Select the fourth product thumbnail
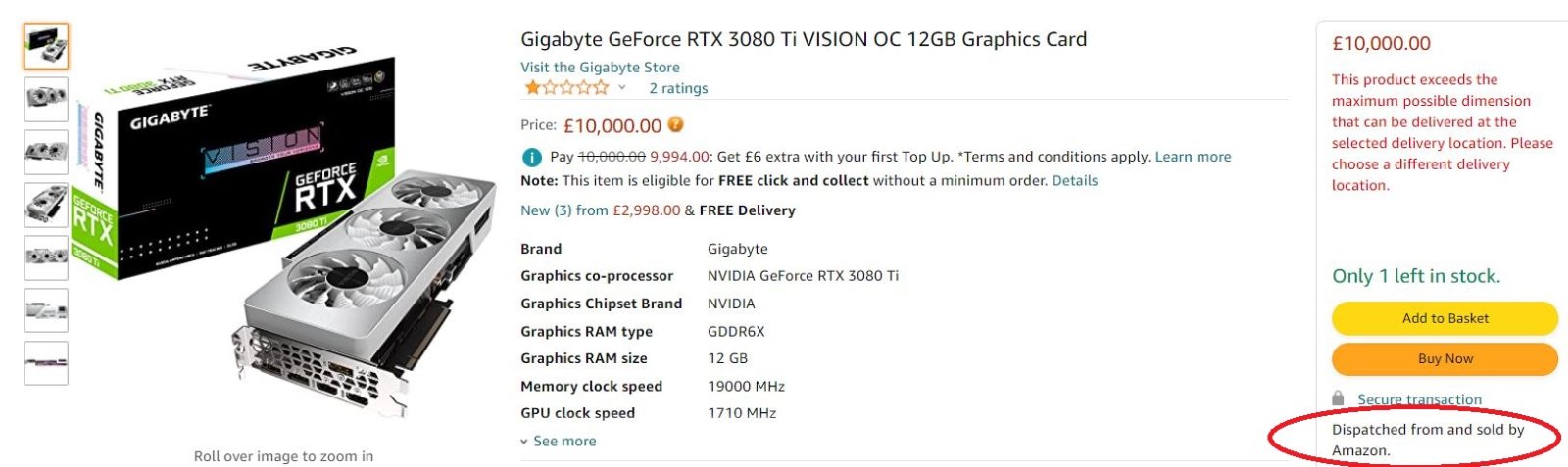This screenshot has width=1568, height=467. tap(46, 205)
